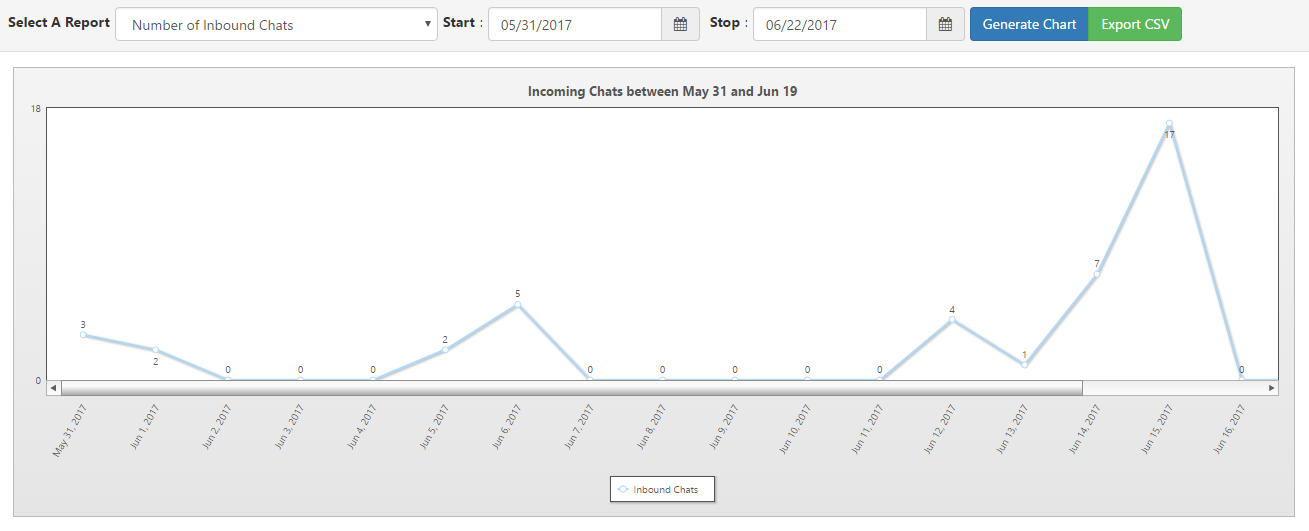Open the Stop date calendar picker

pos(945,25)
